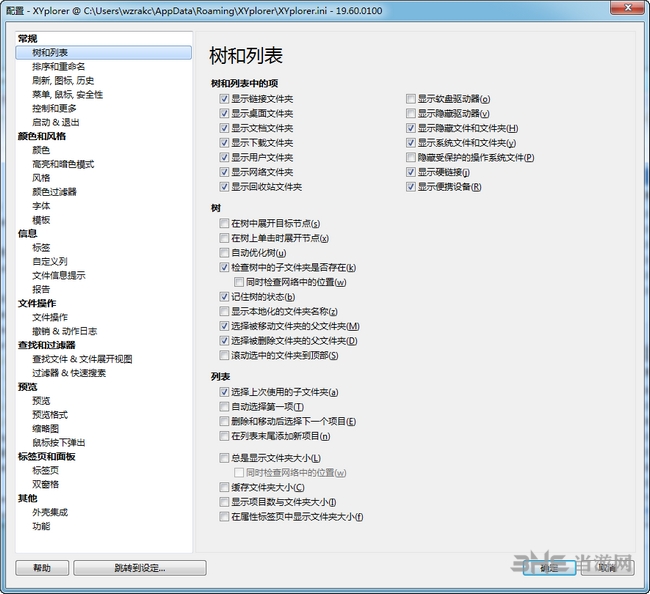Open 外壳集成 settings page
Image resolution: width=650 pixels, height=594 pixels.
point(50,512)
